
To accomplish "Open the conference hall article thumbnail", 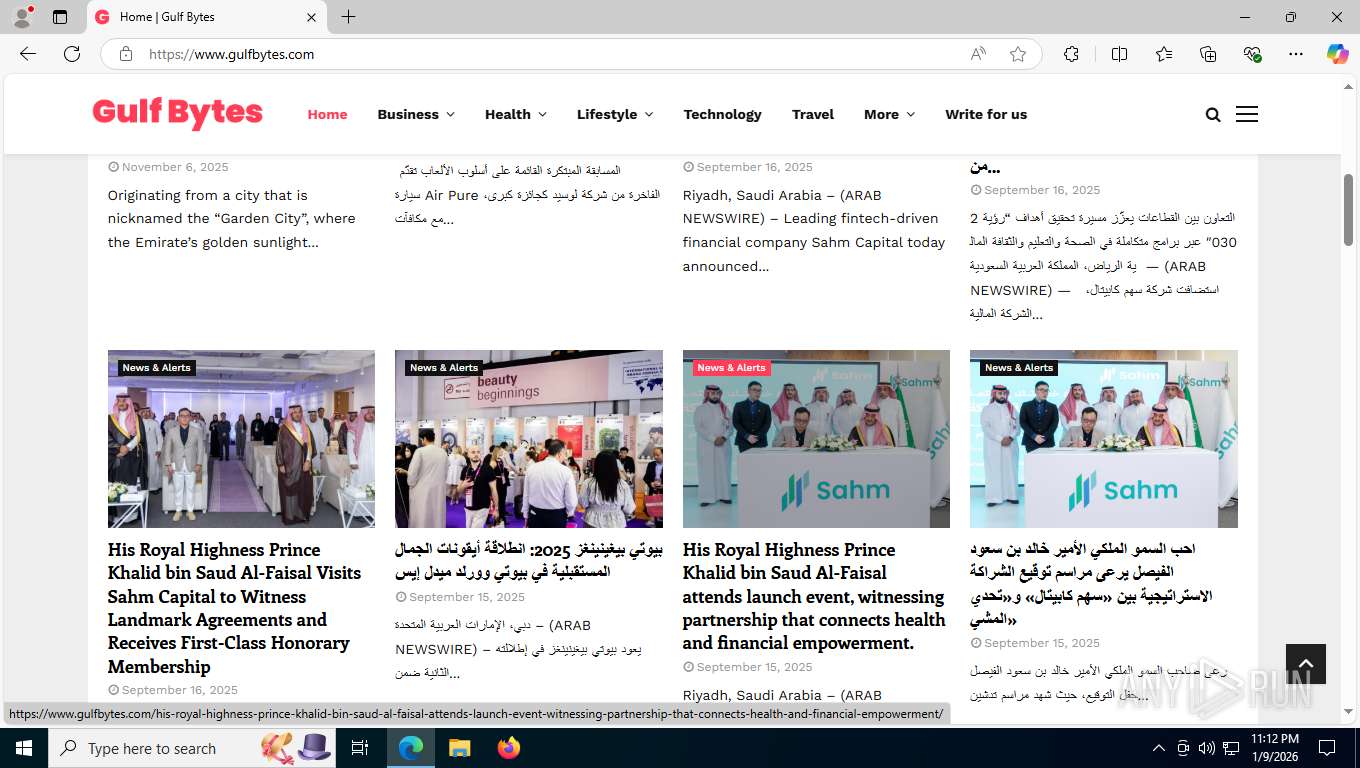I will (x=241, y=439).
